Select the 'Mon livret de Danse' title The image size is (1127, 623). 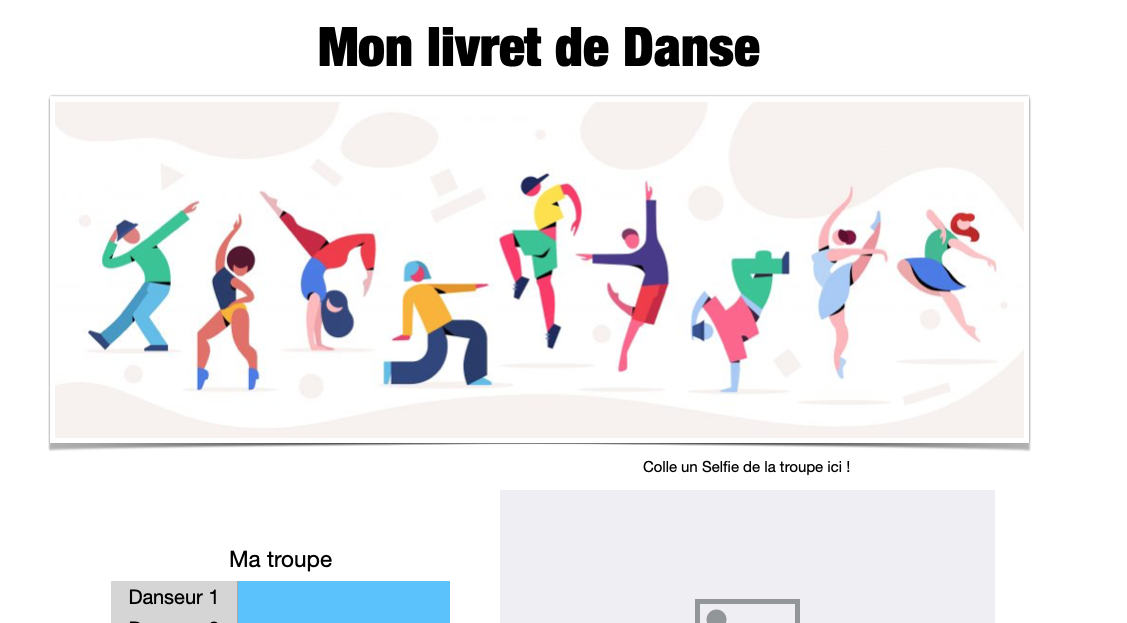tap(539, 48)
